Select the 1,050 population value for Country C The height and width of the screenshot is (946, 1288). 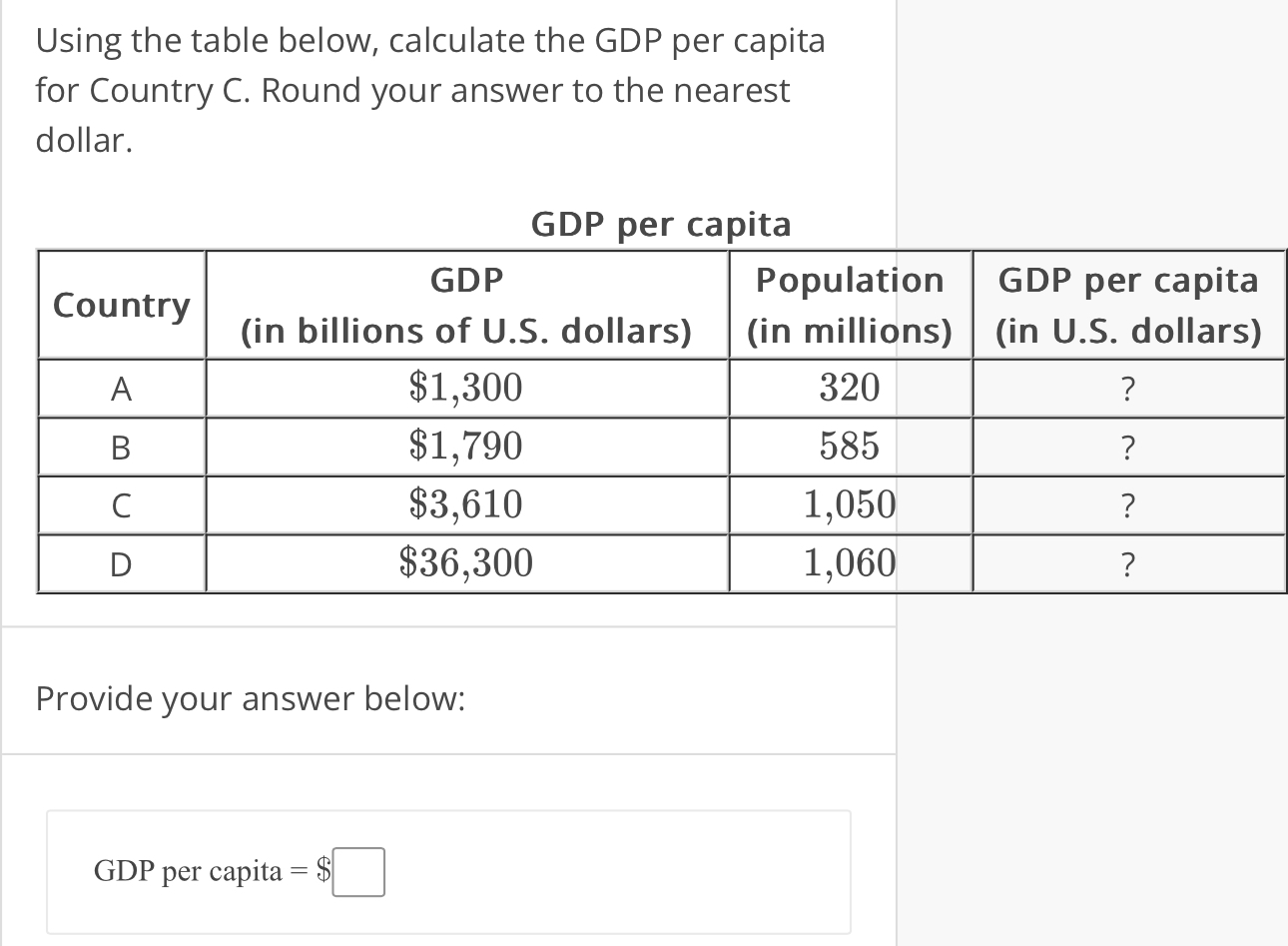850,505
